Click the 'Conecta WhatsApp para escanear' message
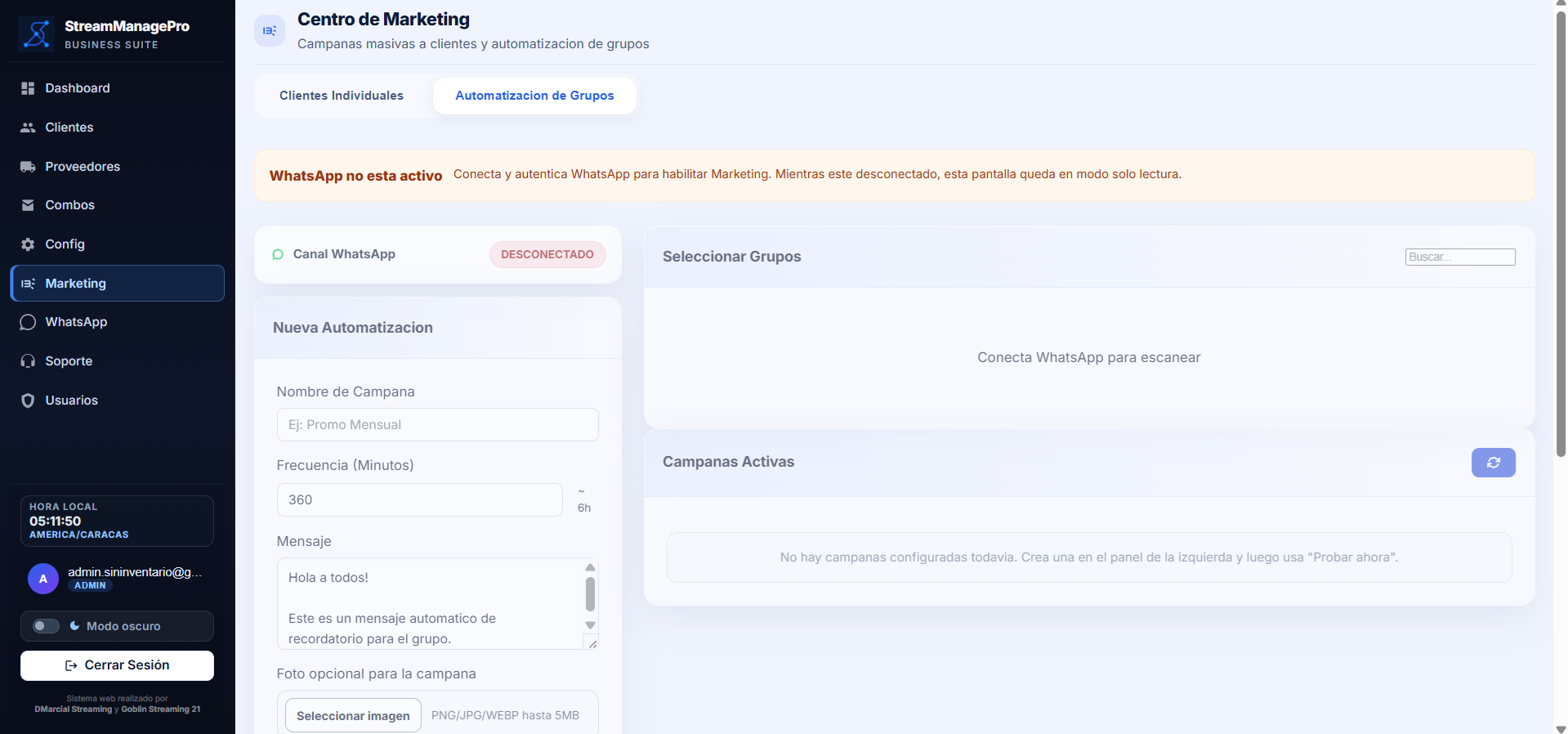Image resolution: width=1568 pixels, height=734 pixels. [x=1089, y=357]
